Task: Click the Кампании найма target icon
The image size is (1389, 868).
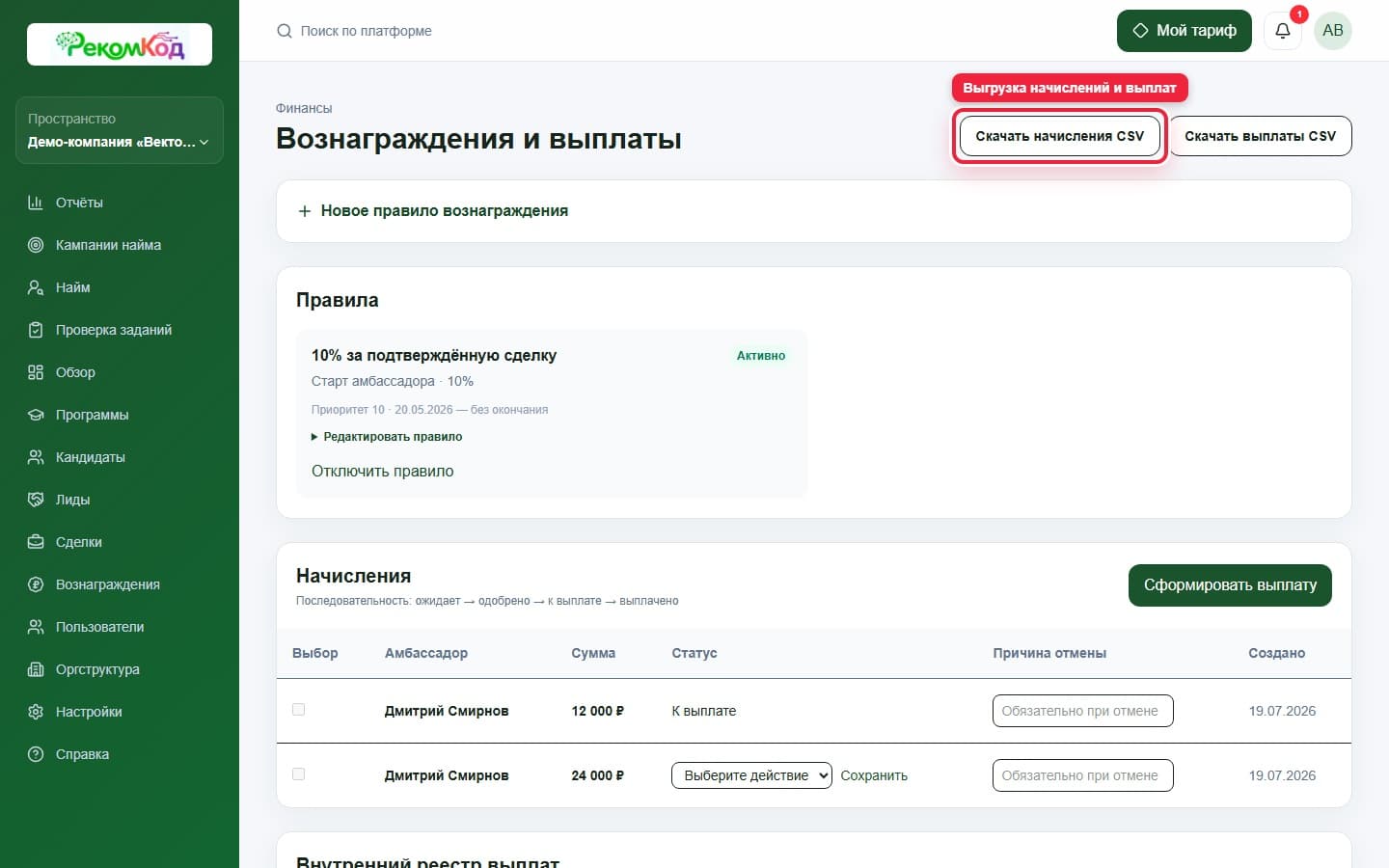Action: 36,245
